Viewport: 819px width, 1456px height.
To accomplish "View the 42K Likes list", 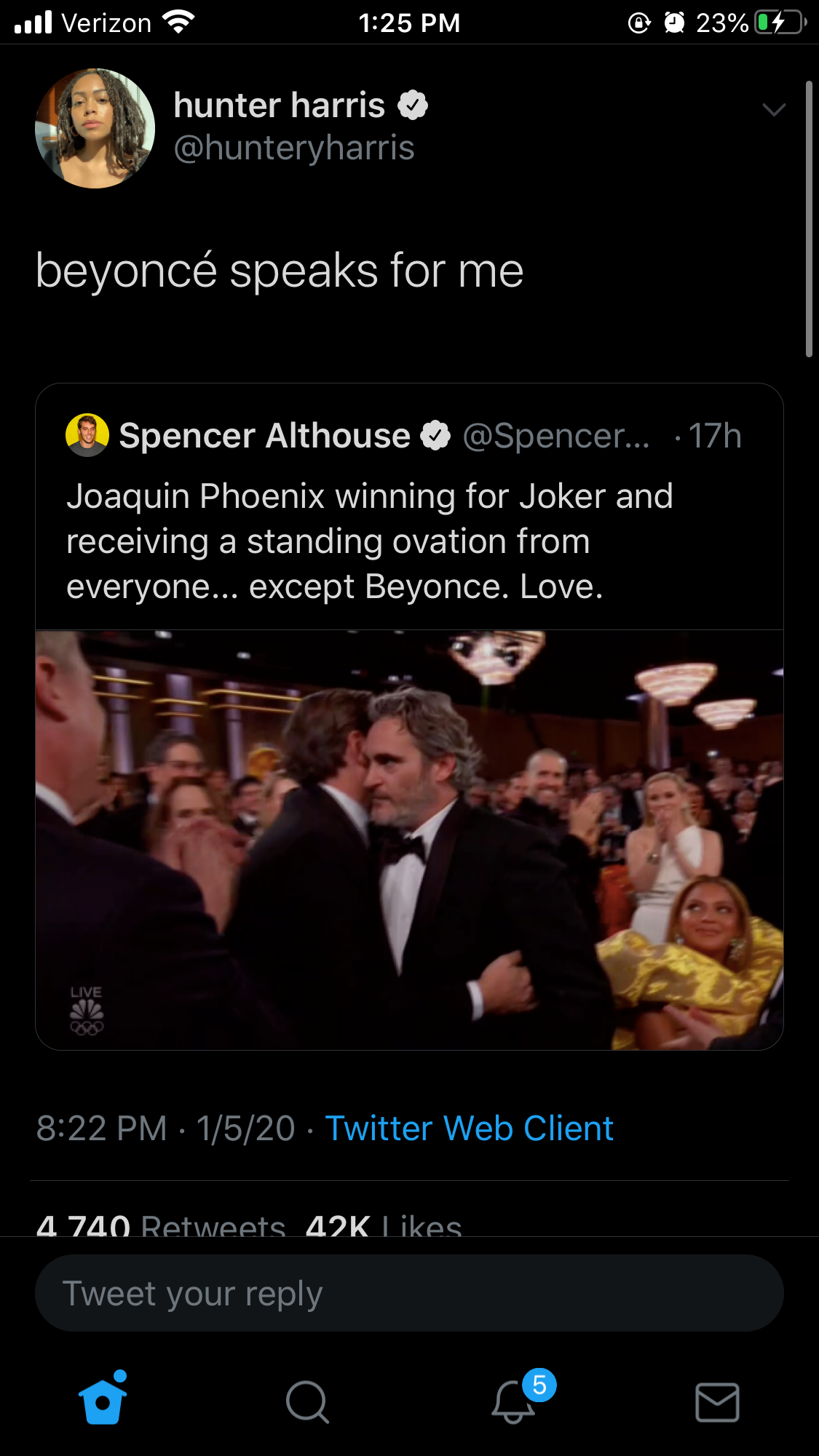I will click(384, 1226).
